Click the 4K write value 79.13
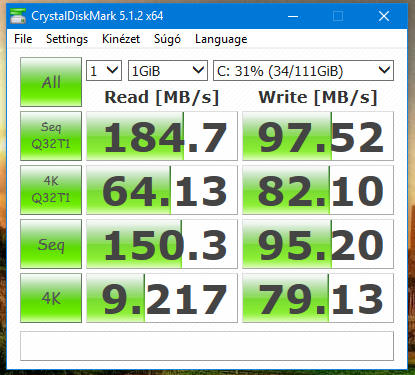Viewport: 415px width, 375px height. tap(318, 298)
